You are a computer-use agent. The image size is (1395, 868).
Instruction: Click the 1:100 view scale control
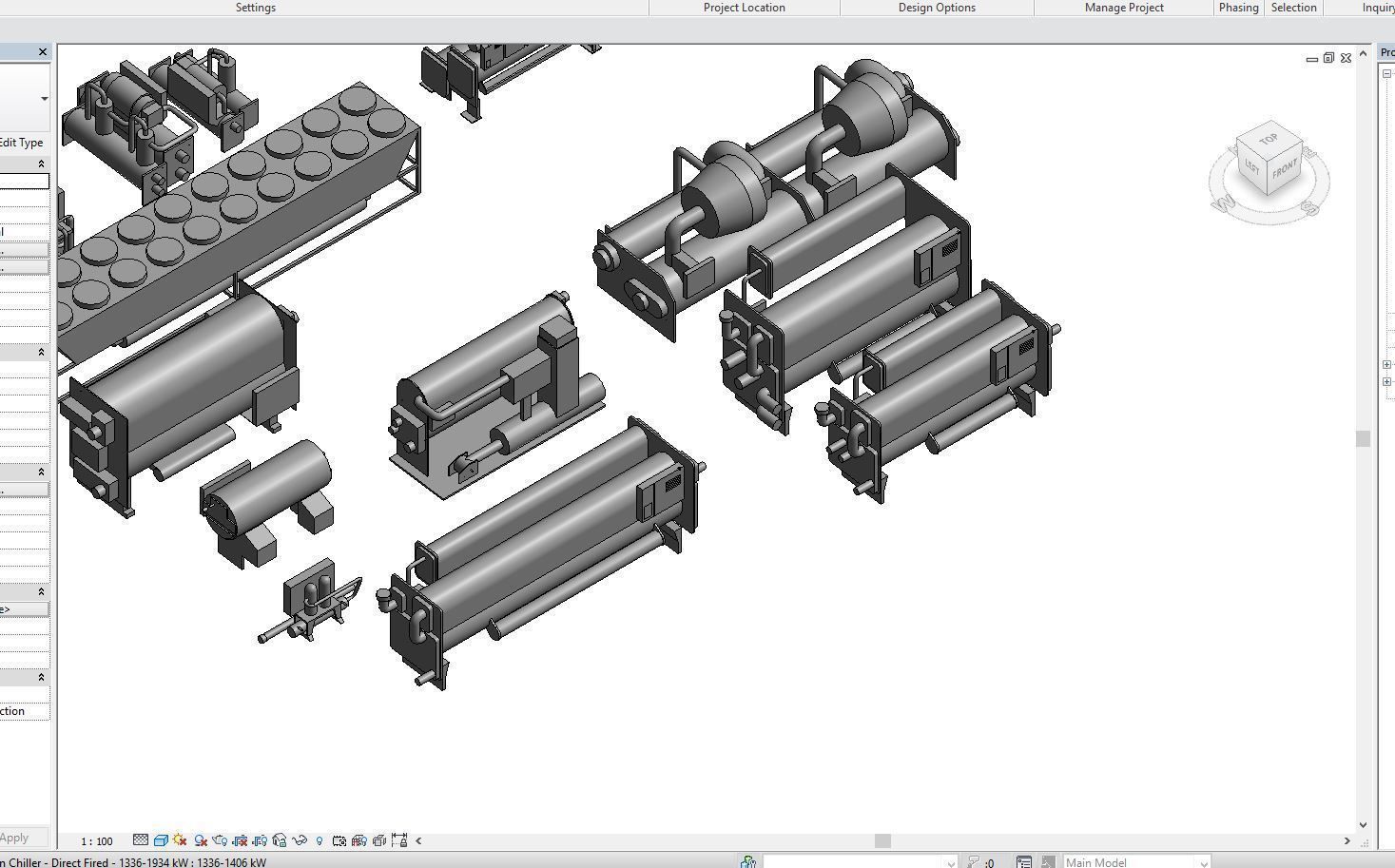(x=97, y=840)
